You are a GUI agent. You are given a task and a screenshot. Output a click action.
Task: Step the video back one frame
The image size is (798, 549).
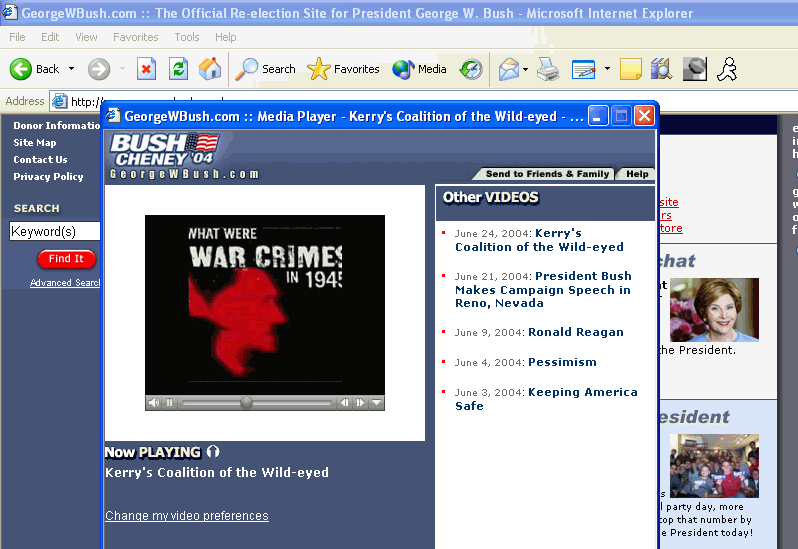click(345, 403)
